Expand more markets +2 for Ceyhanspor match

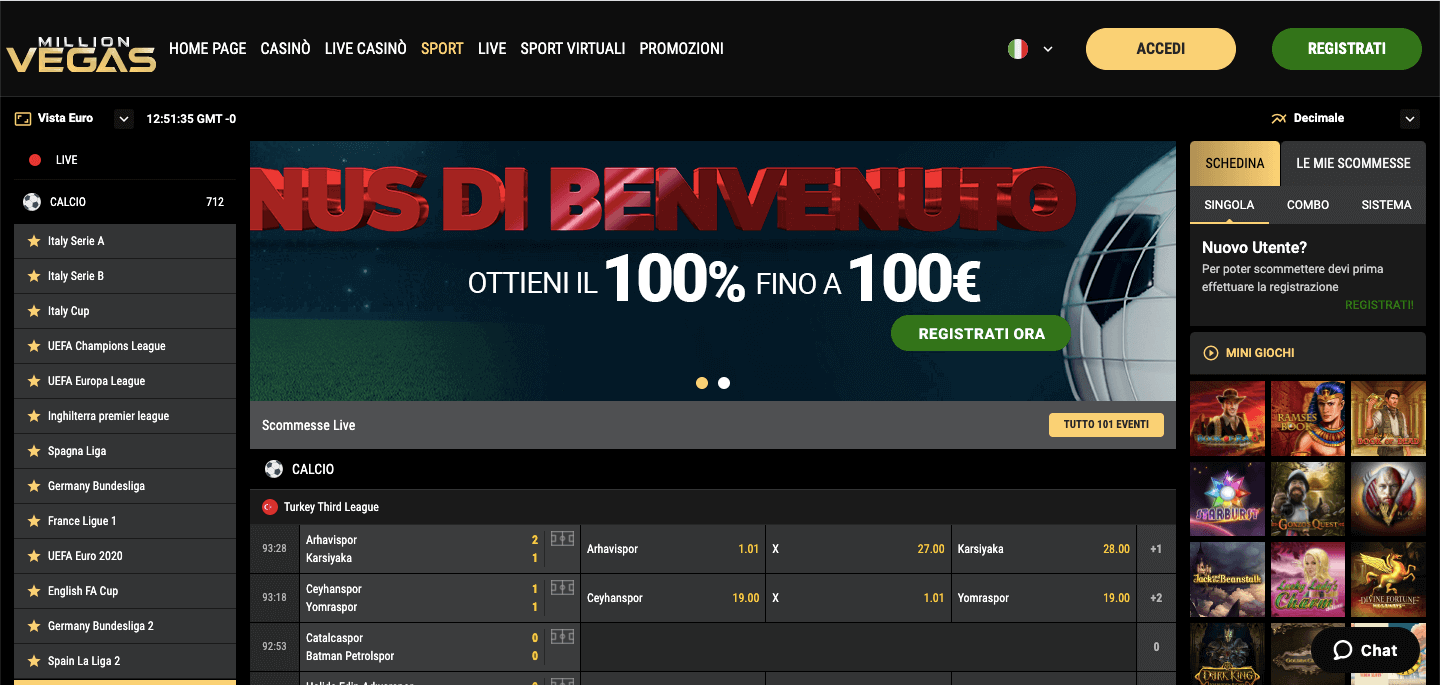point(1156,598)
